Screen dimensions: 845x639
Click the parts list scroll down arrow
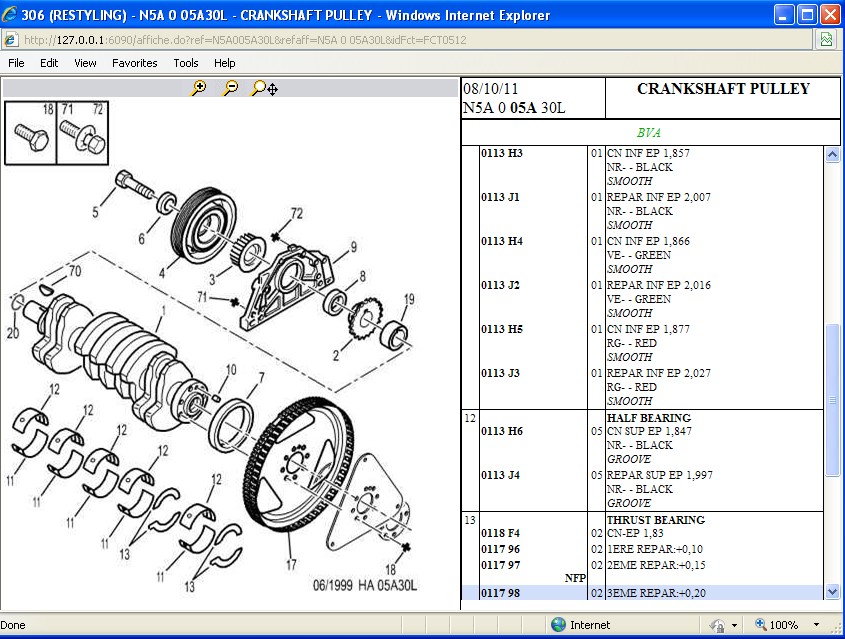(832, 592)
